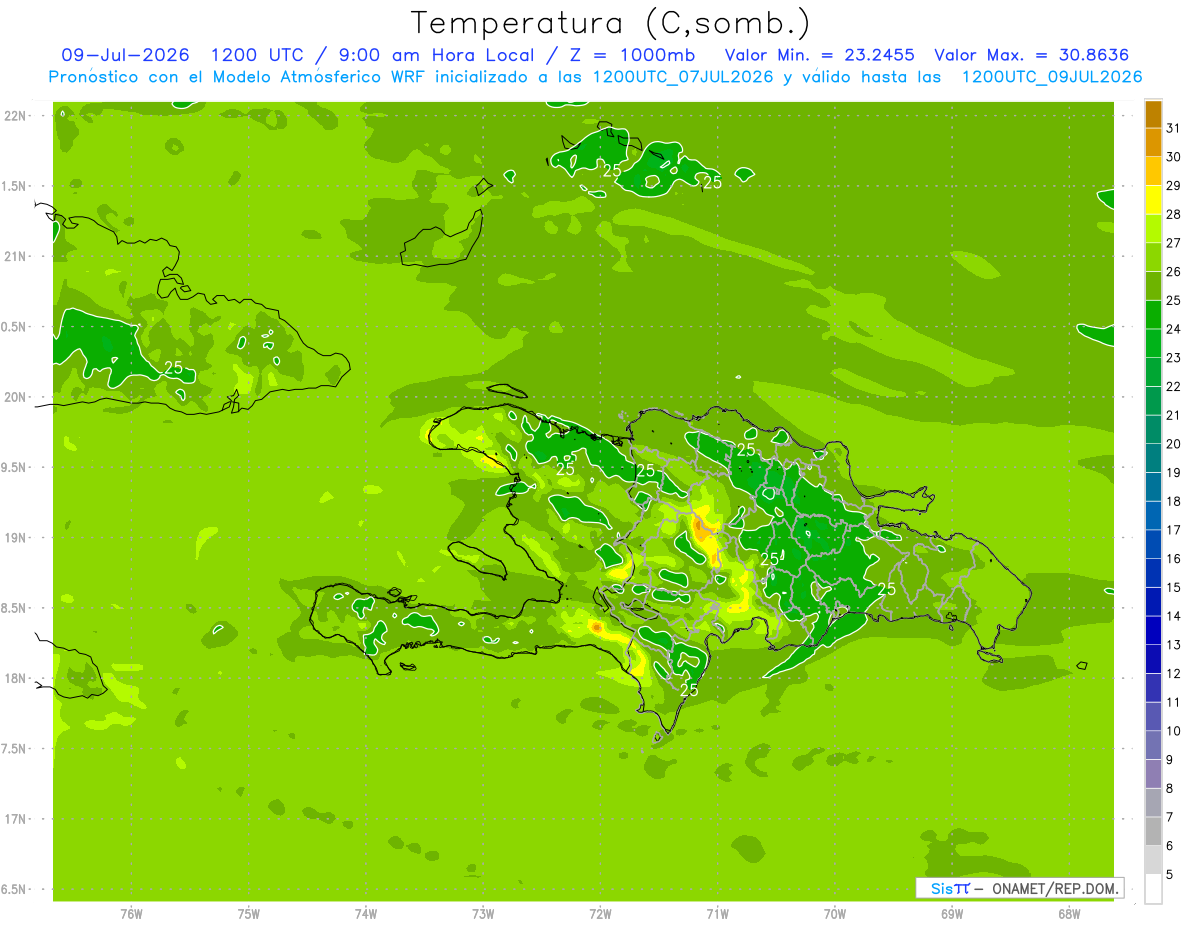Viewport: 1200px width, 927px height.
Task: Click the valid-until time '1200UTC_09JUL2026'
Action: [x=1052, y=76]
